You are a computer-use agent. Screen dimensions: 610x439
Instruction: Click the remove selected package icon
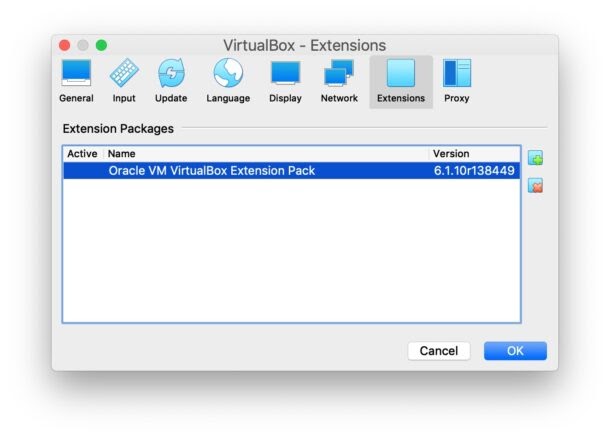pyautogui.click(x=536, y=186)
